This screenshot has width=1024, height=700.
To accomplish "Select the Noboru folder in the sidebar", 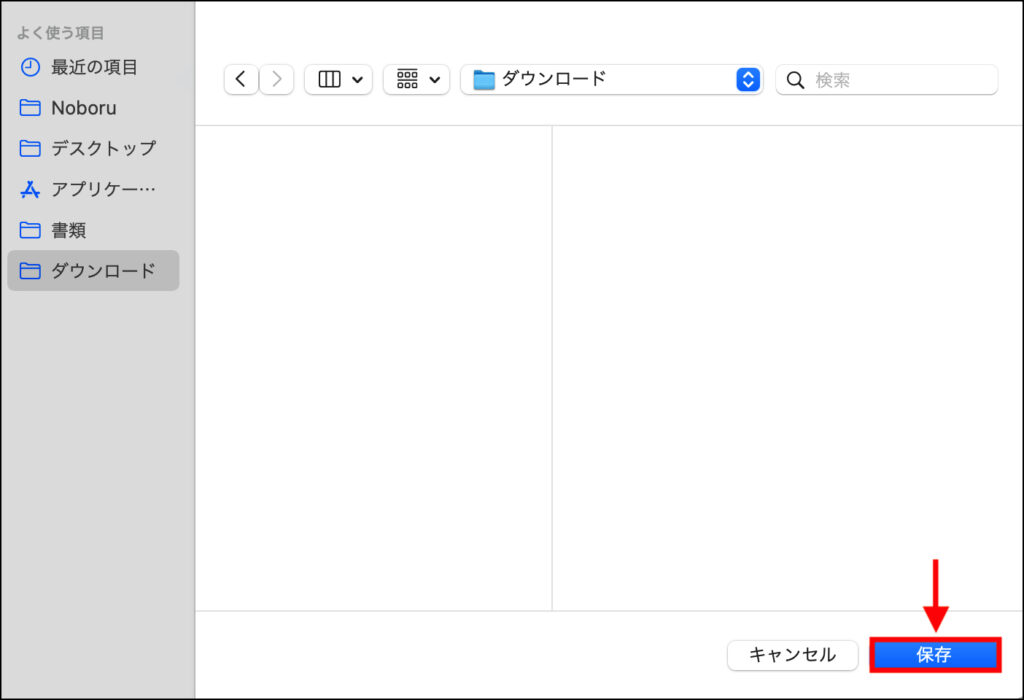I will (93, 108).
